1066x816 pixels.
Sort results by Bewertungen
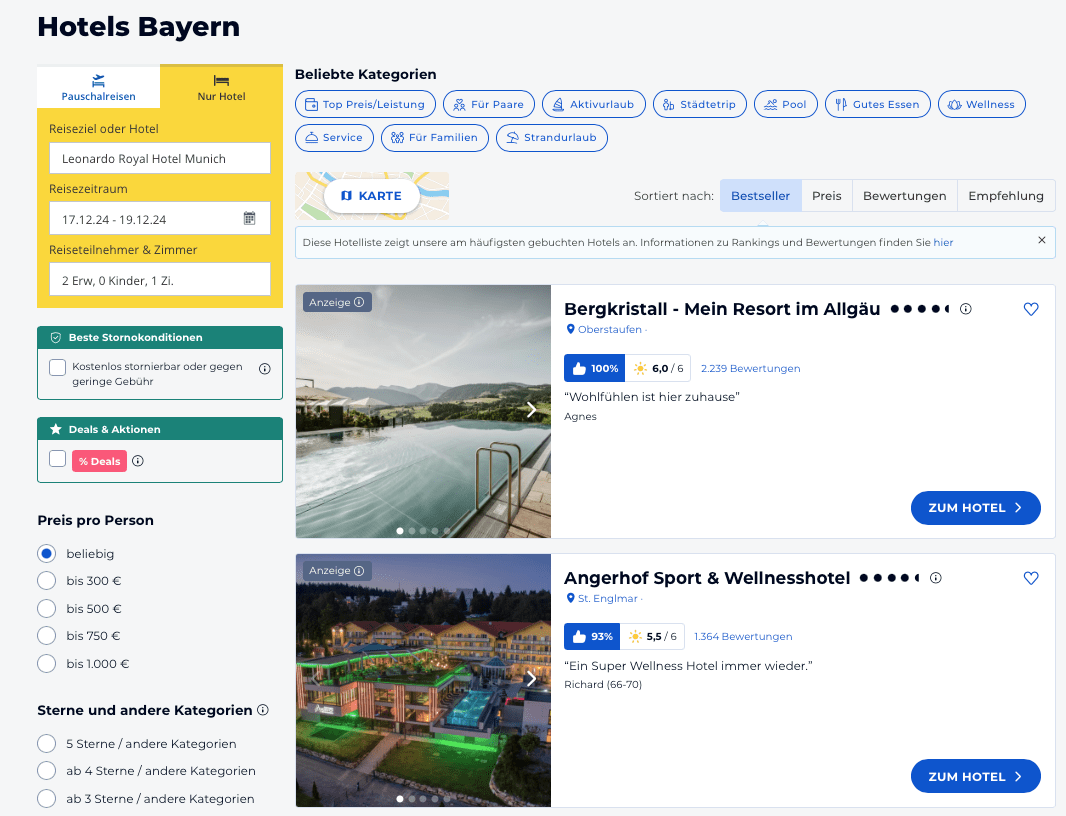pyautogui.click(x=905, y=196)
